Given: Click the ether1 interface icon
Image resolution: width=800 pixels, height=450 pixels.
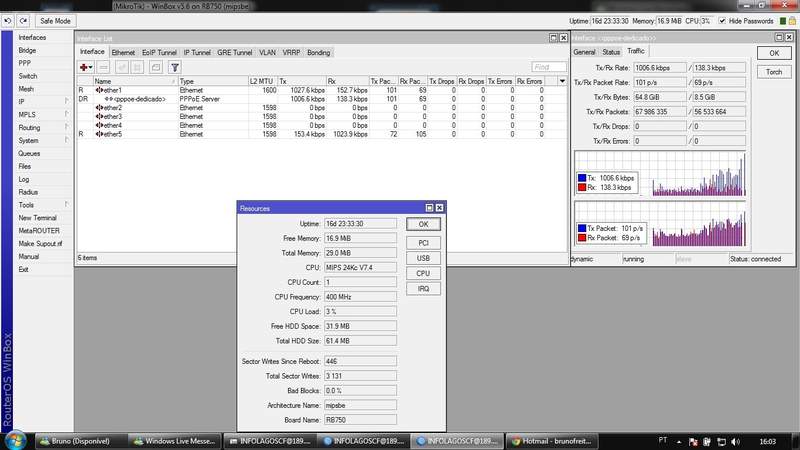Looking at the screenshot, I should [99, 90].
